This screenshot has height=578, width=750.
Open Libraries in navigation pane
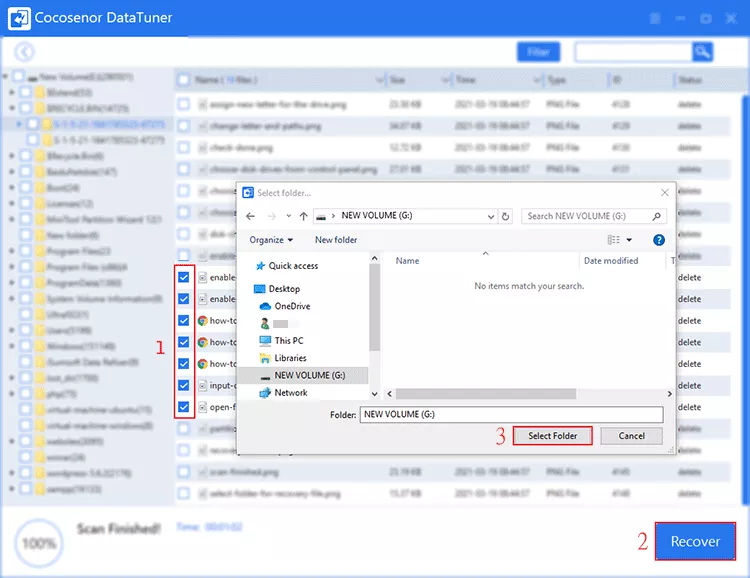[x=290, y=357]
